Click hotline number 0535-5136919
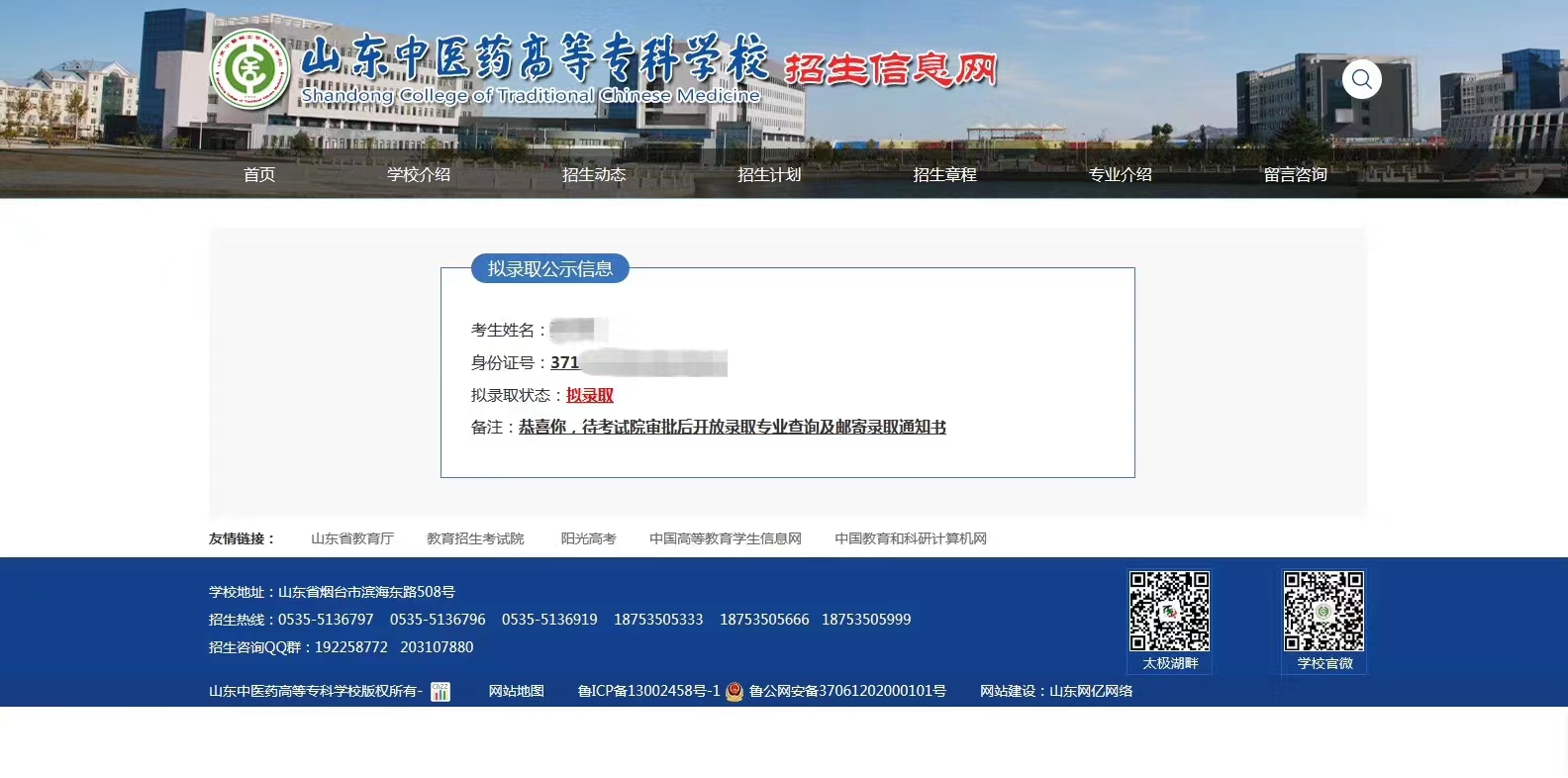Image resolution: width=1568 pixels, height=778 pixels. coord(549,620)
